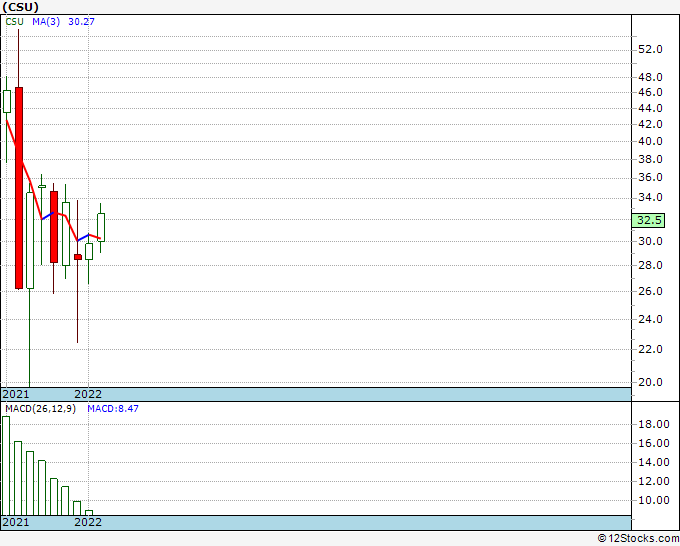Click the 2021 label on MACD axis

(x=16, y=522)
